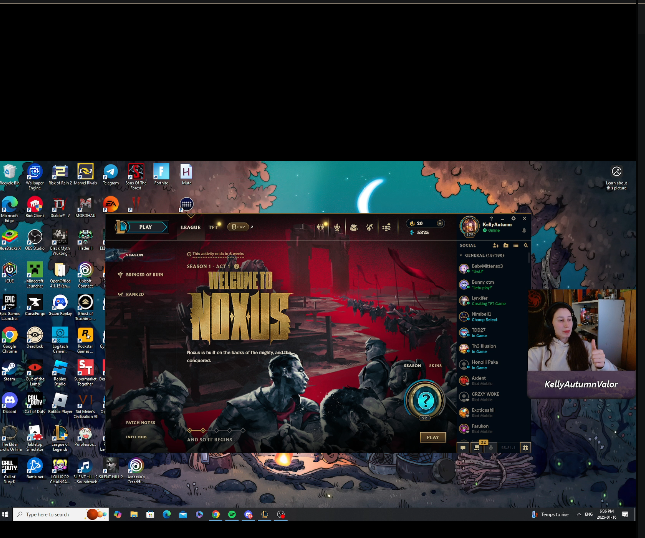This screenshot has width=645, height=538.
Task: Click the client settings gear icon
Action: tap(513, 218)
